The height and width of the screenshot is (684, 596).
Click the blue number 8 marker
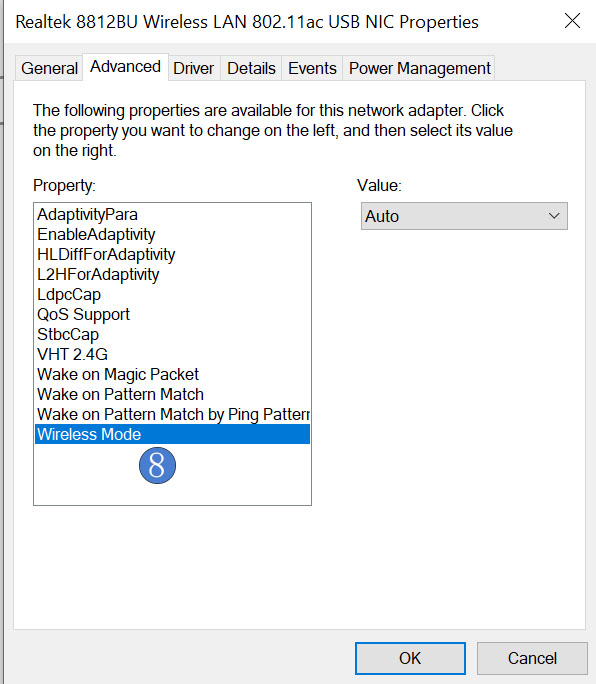pos(158,465)
